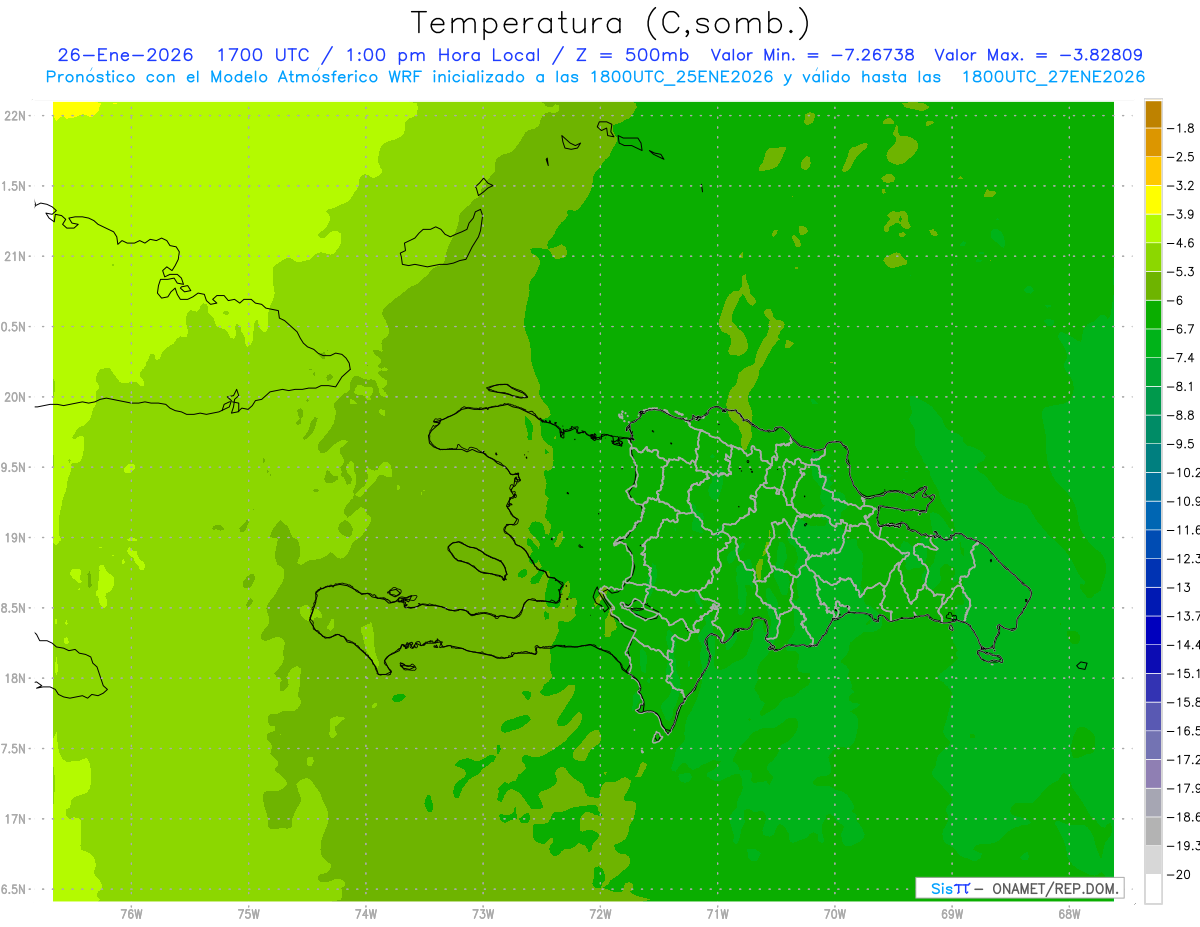Click the '73W' longitude axis label

(483, 912)
